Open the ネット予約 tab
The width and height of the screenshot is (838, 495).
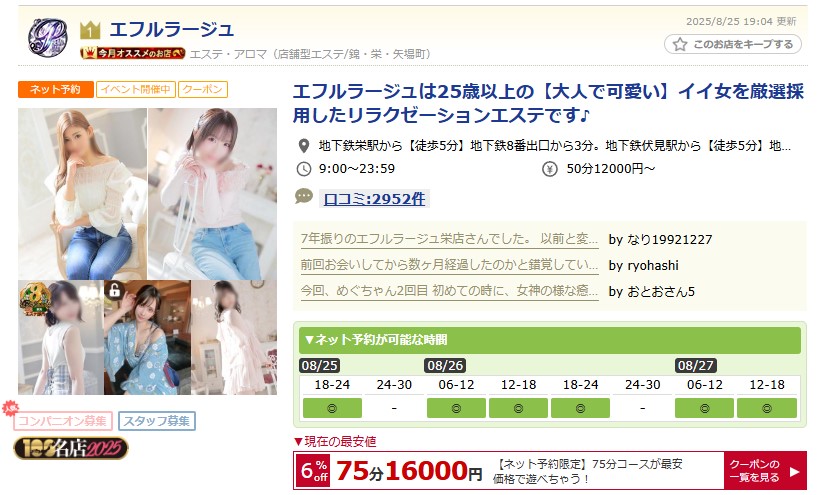point(56,89)
